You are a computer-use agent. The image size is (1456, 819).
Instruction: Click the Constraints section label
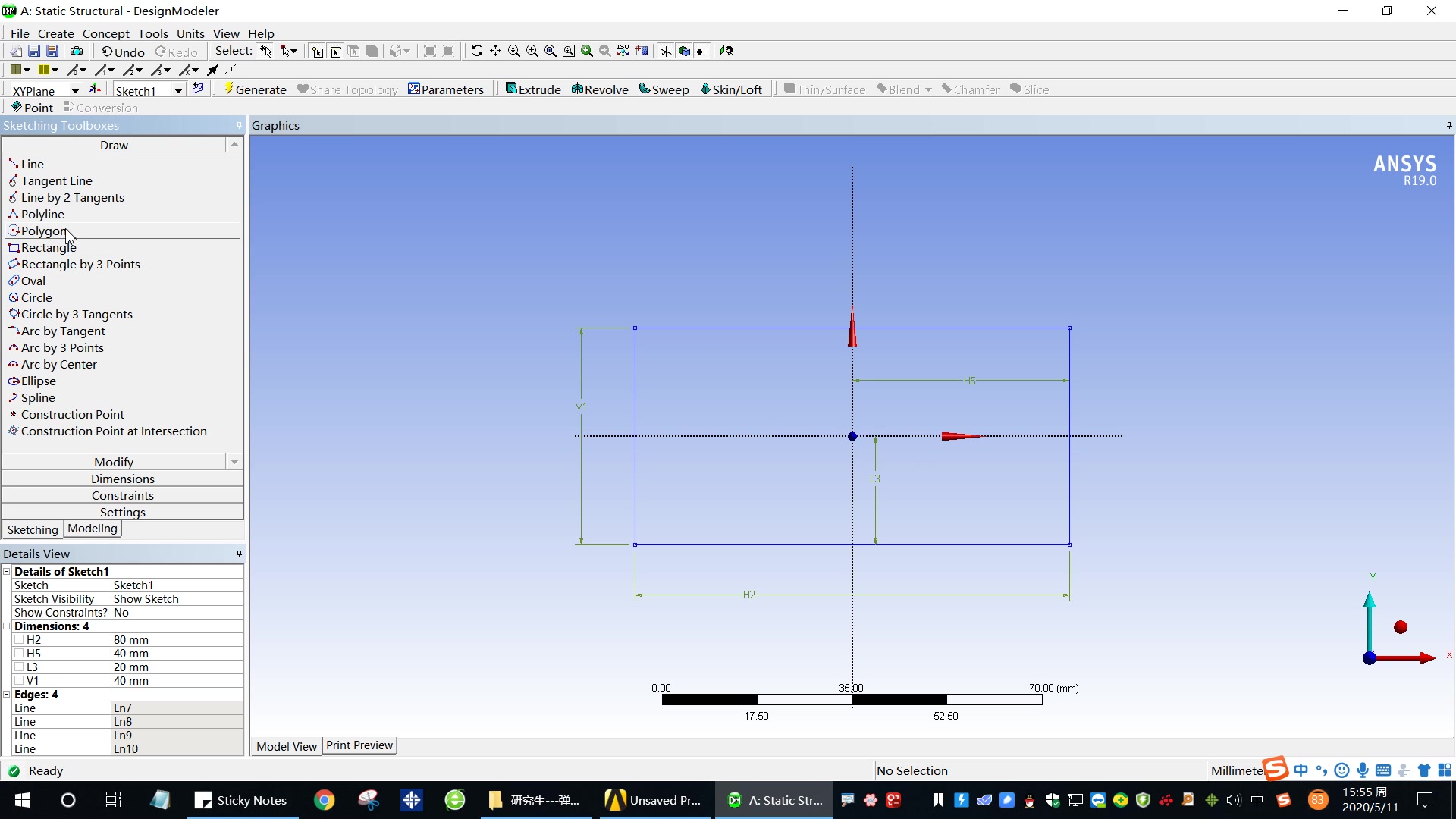point(122,495)
